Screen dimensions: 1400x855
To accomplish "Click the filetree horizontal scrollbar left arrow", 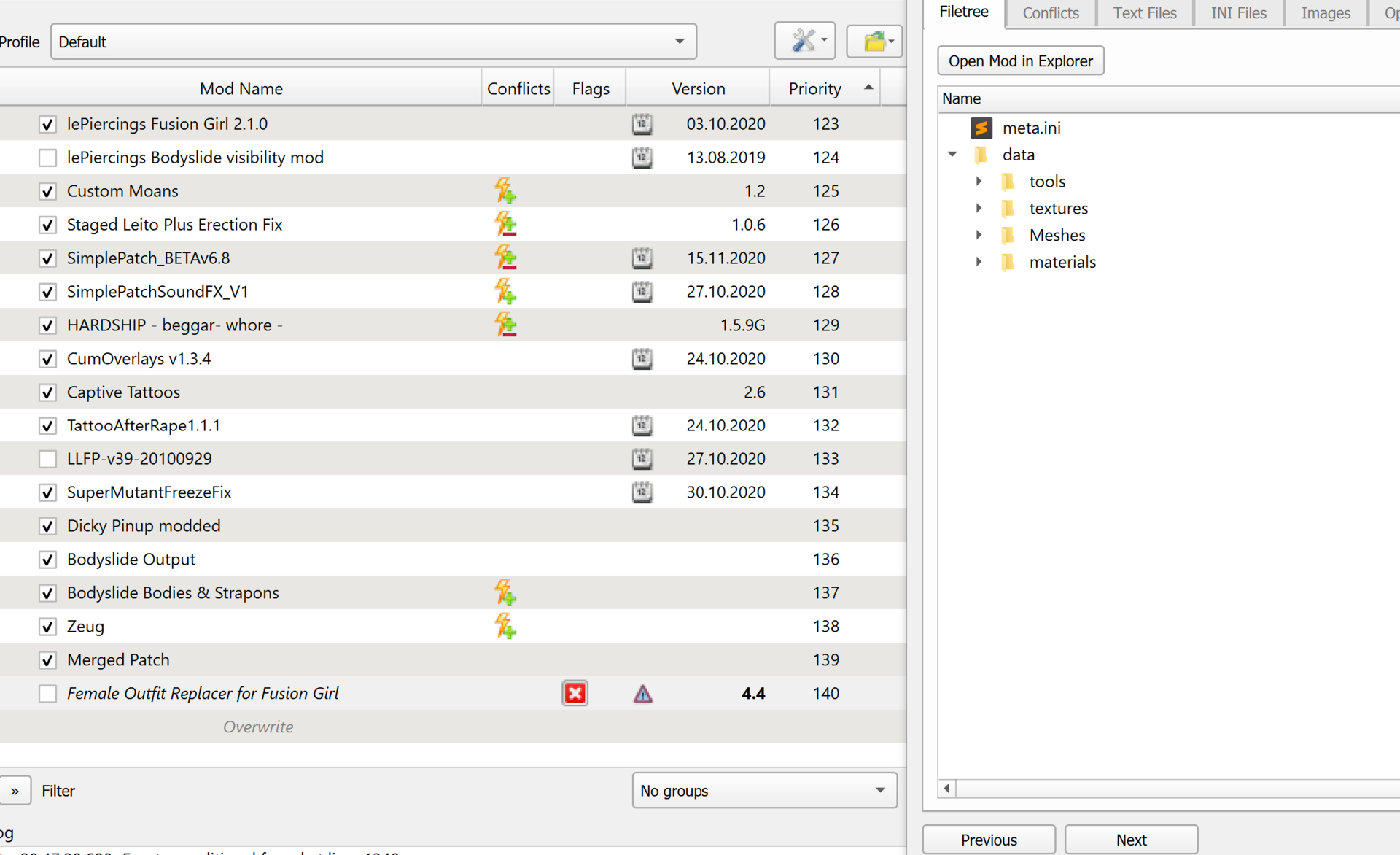I will [947, 788].
